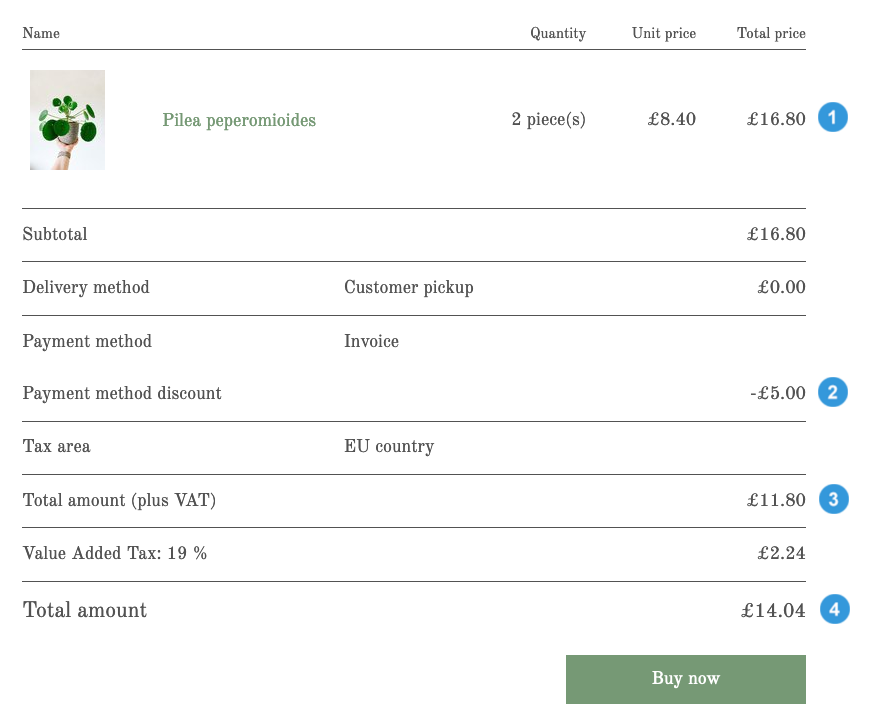Screen dimensions: 870x725
Task: Click annotation badge 3 beside VAT total
Action: [833, 499]
